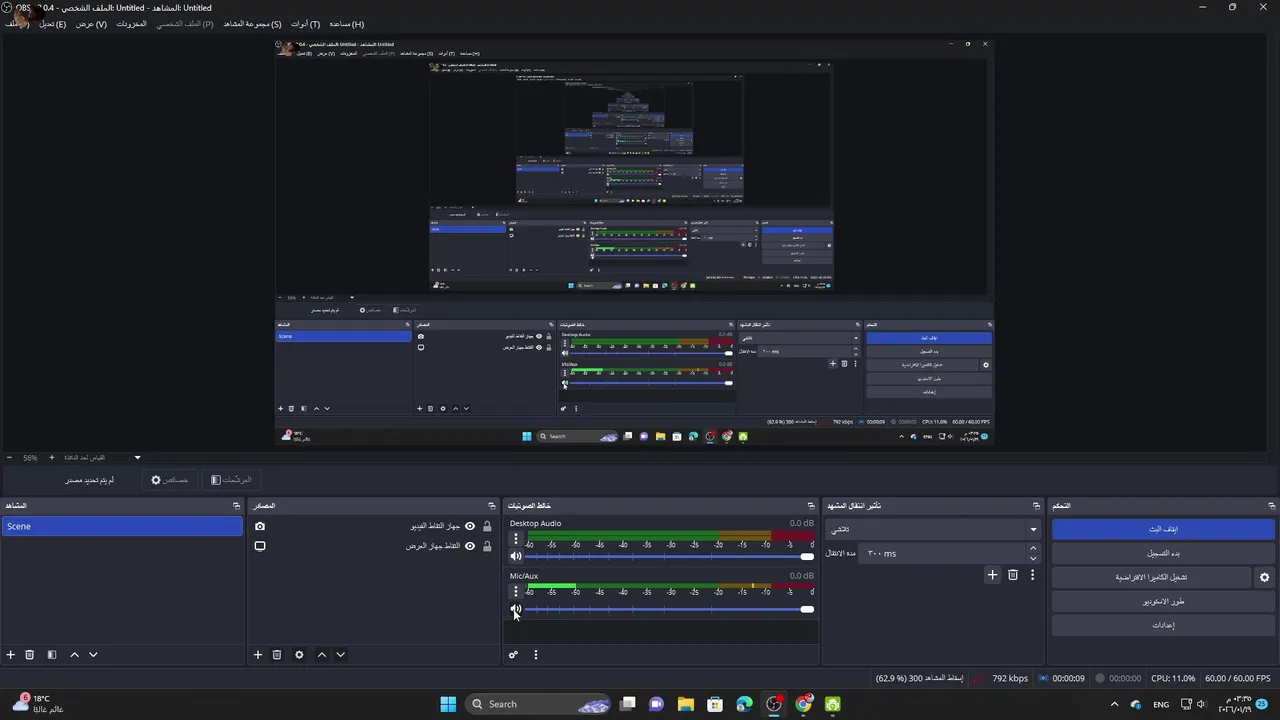Open Mic/Aux three-dot options
The image size is (1280, 720).
coord(516,592)
